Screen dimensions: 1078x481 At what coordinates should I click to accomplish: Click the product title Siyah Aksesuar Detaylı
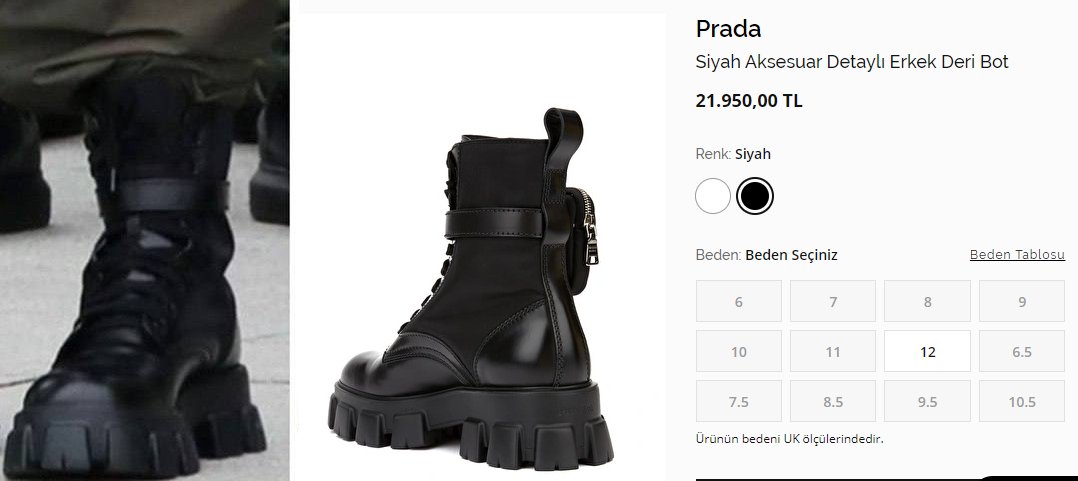[851, 62]
